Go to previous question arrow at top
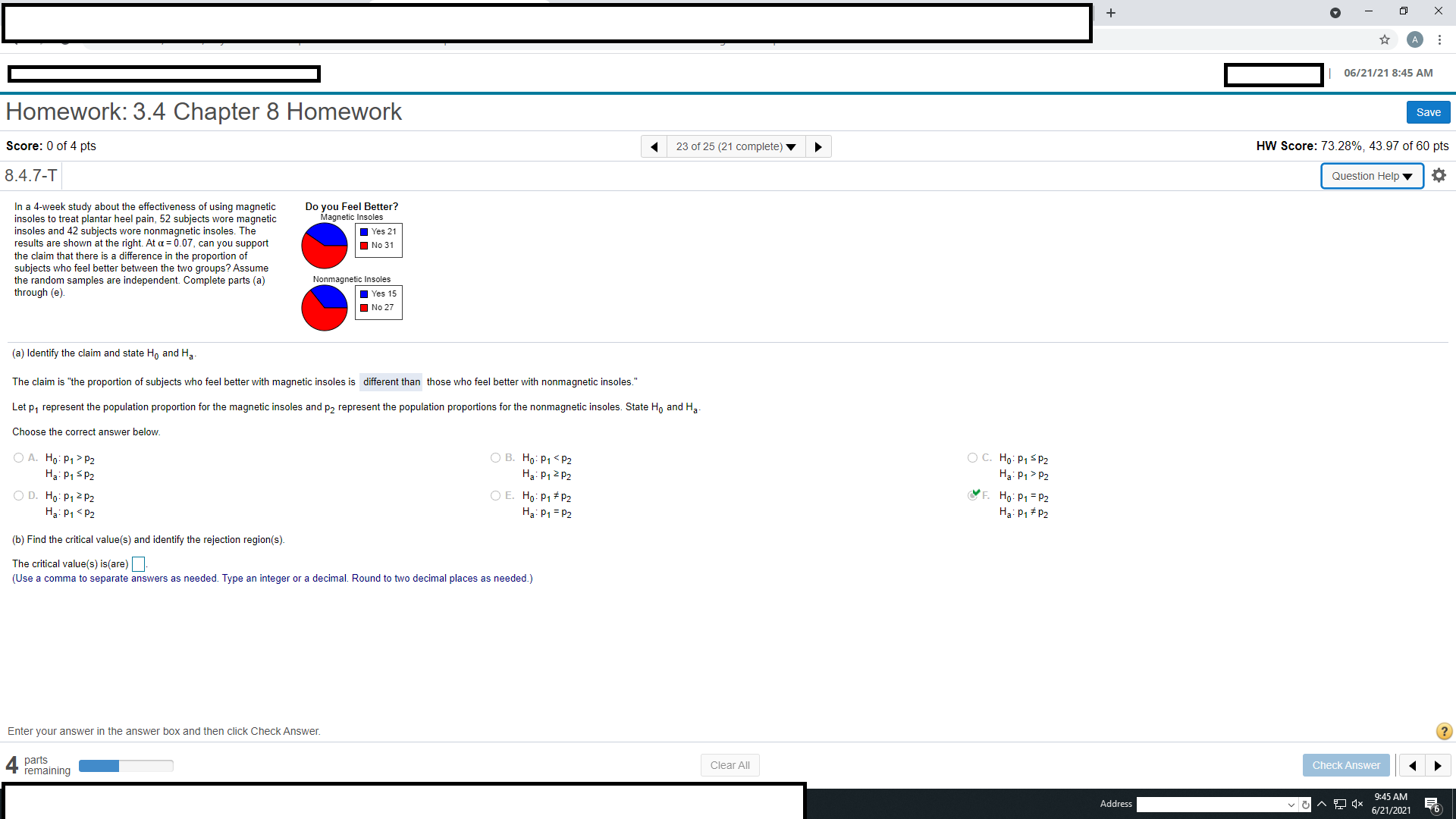The image size is (1456, 819). 654,146
